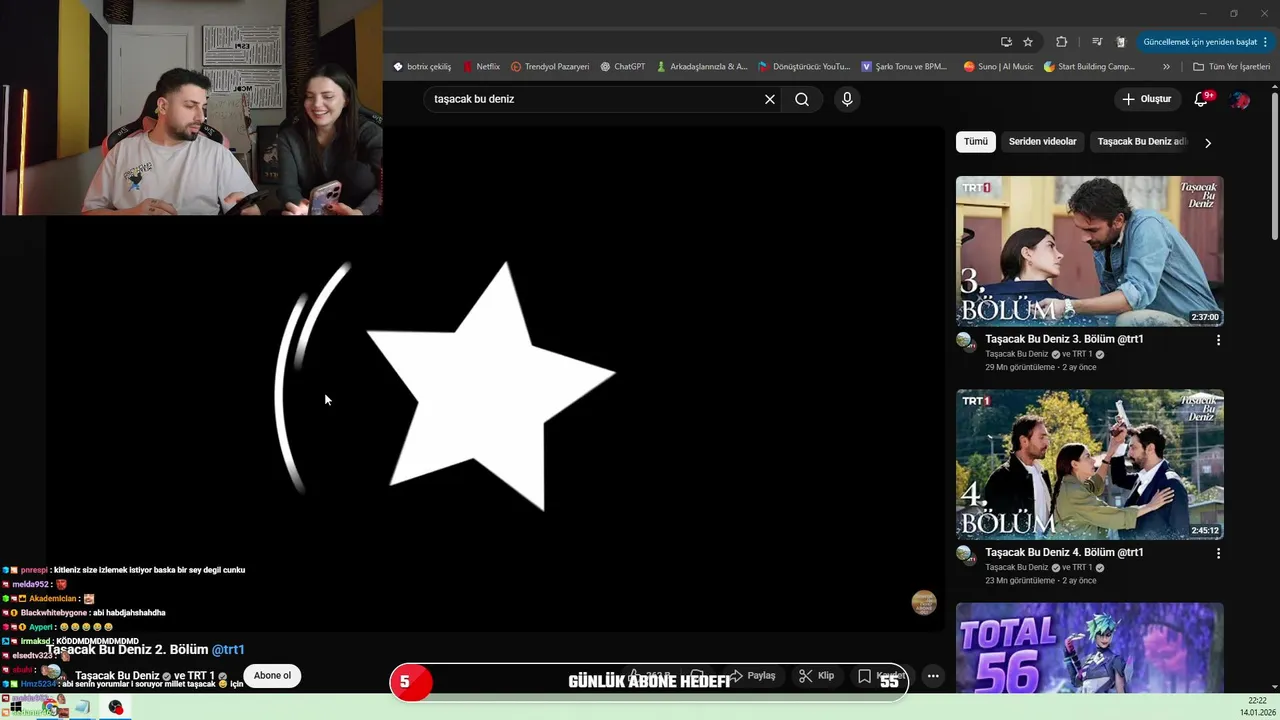Open the media controls icon in Chrome toolbar
Image resolution: width=1280 pixels, height=720 pixels.
tap(1097, 42)
